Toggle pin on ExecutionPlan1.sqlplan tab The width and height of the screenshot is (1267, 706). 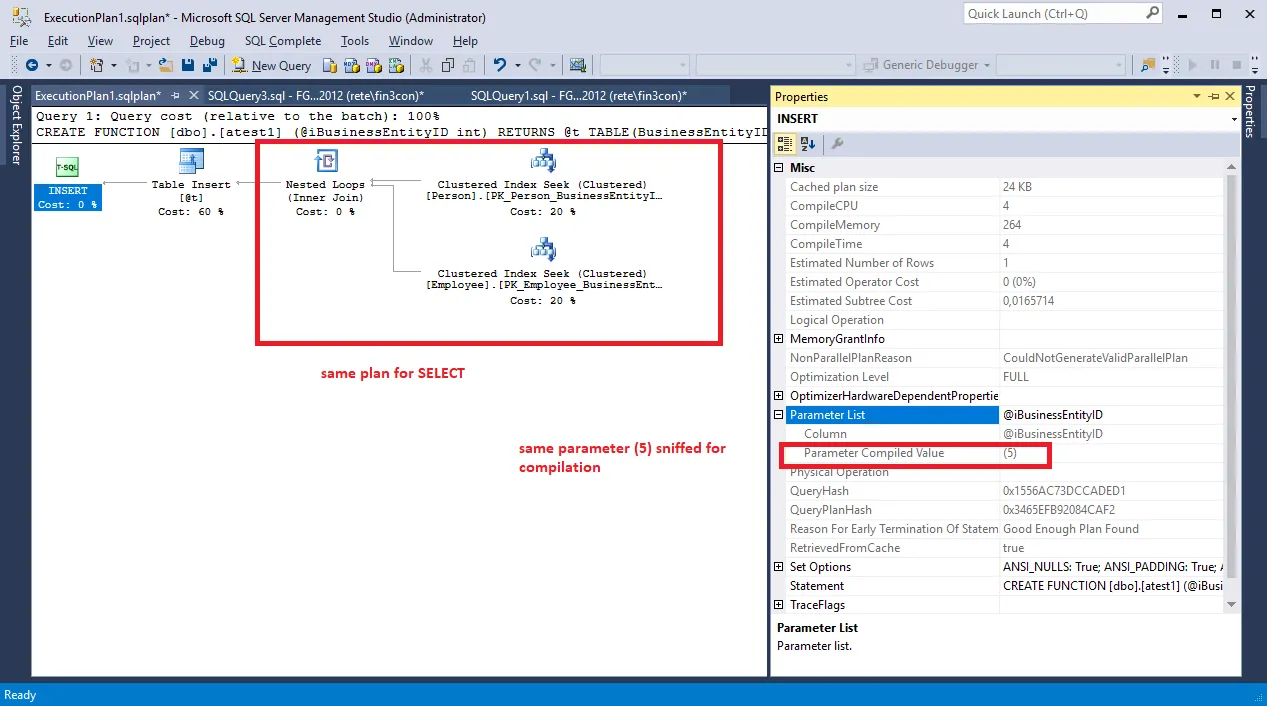pyautogui.click(x=175, y=96)
